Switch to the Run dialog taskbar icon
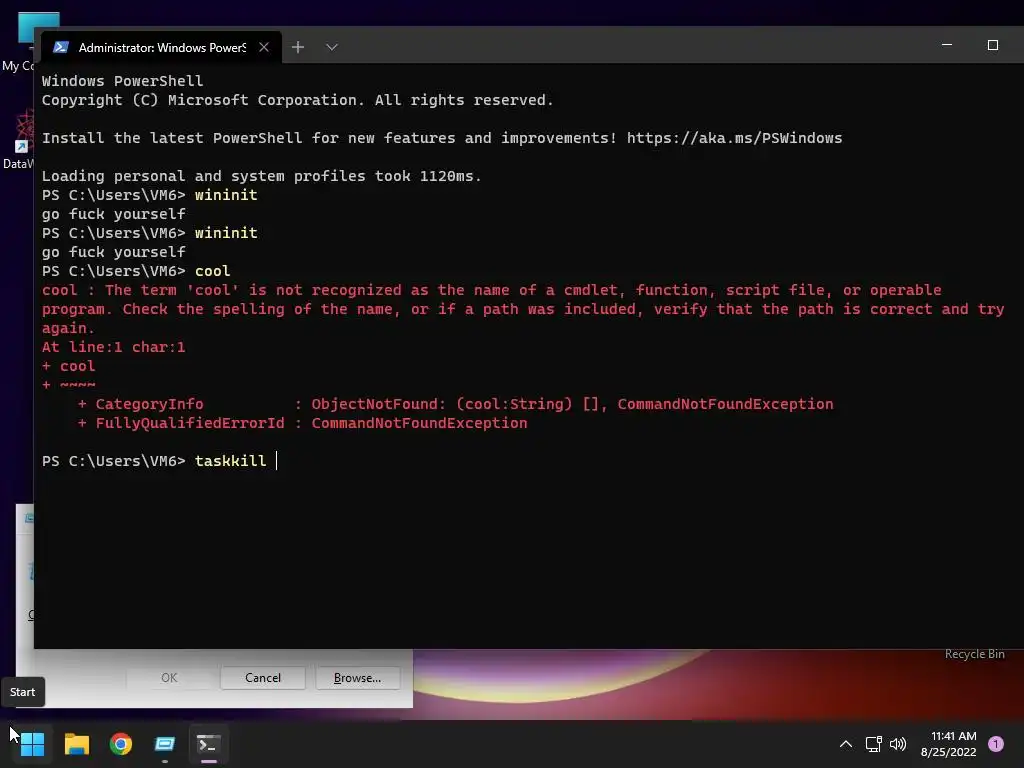The height and width of the screenshot is (768, 1024). (x=165, y=744)
